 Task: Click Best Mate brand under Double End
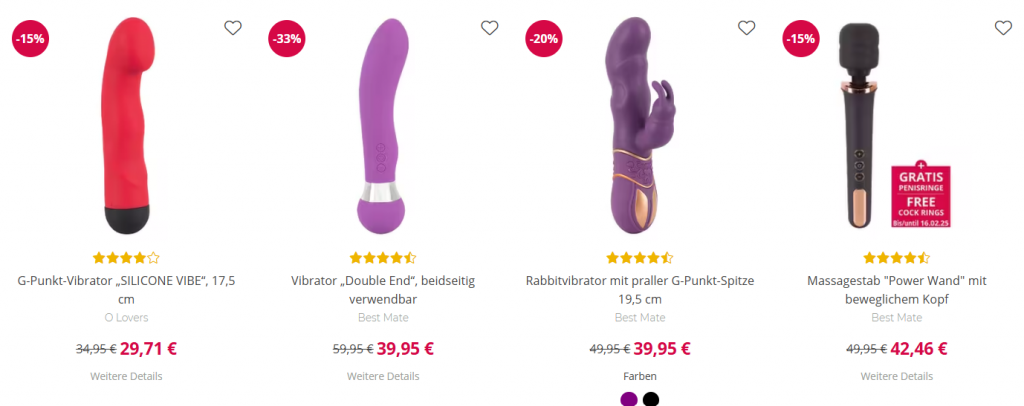pyautogui.click(x=383, y=318)
